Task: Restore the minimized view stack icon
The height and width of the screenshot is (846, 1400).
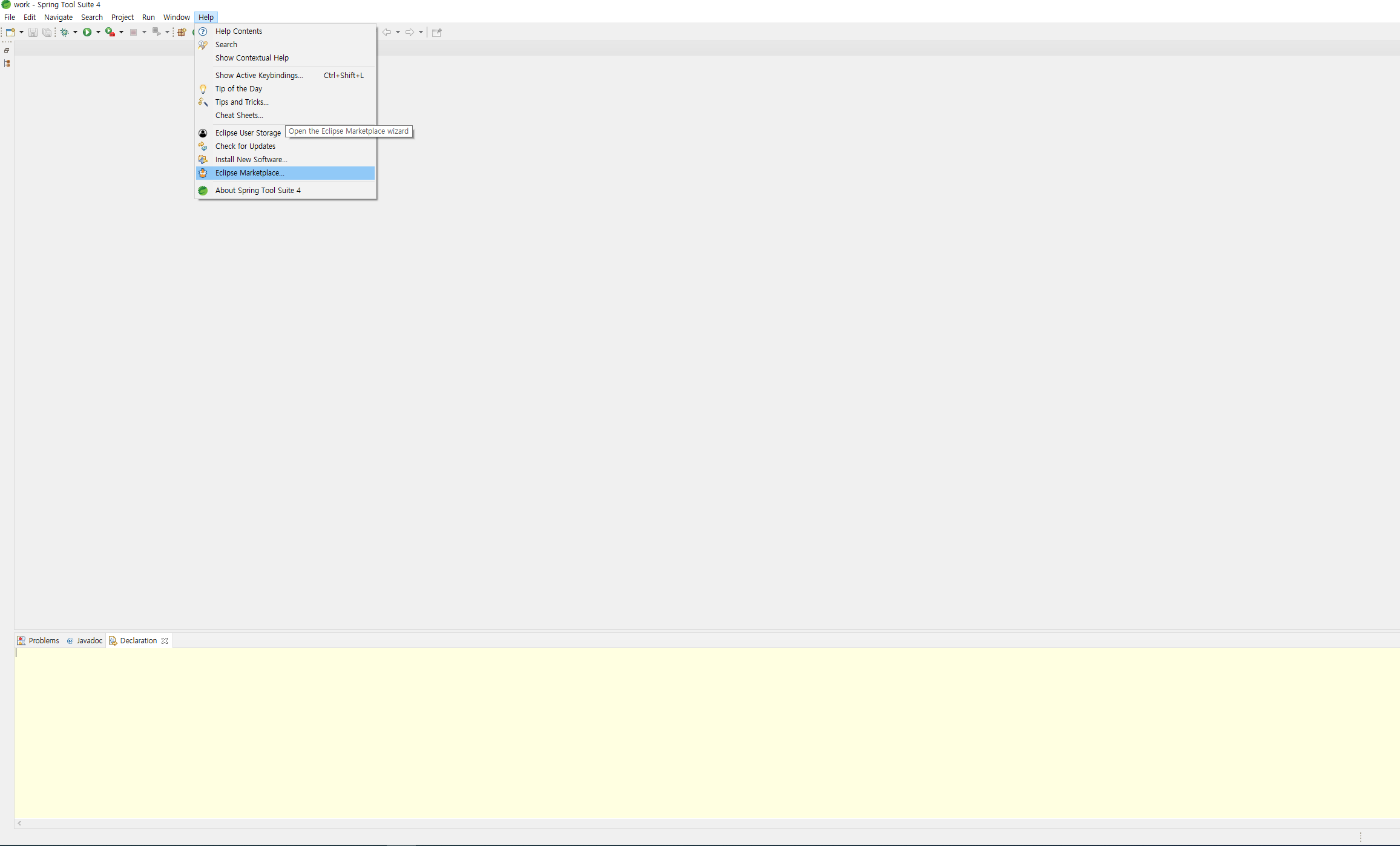Action: [7, 50]
